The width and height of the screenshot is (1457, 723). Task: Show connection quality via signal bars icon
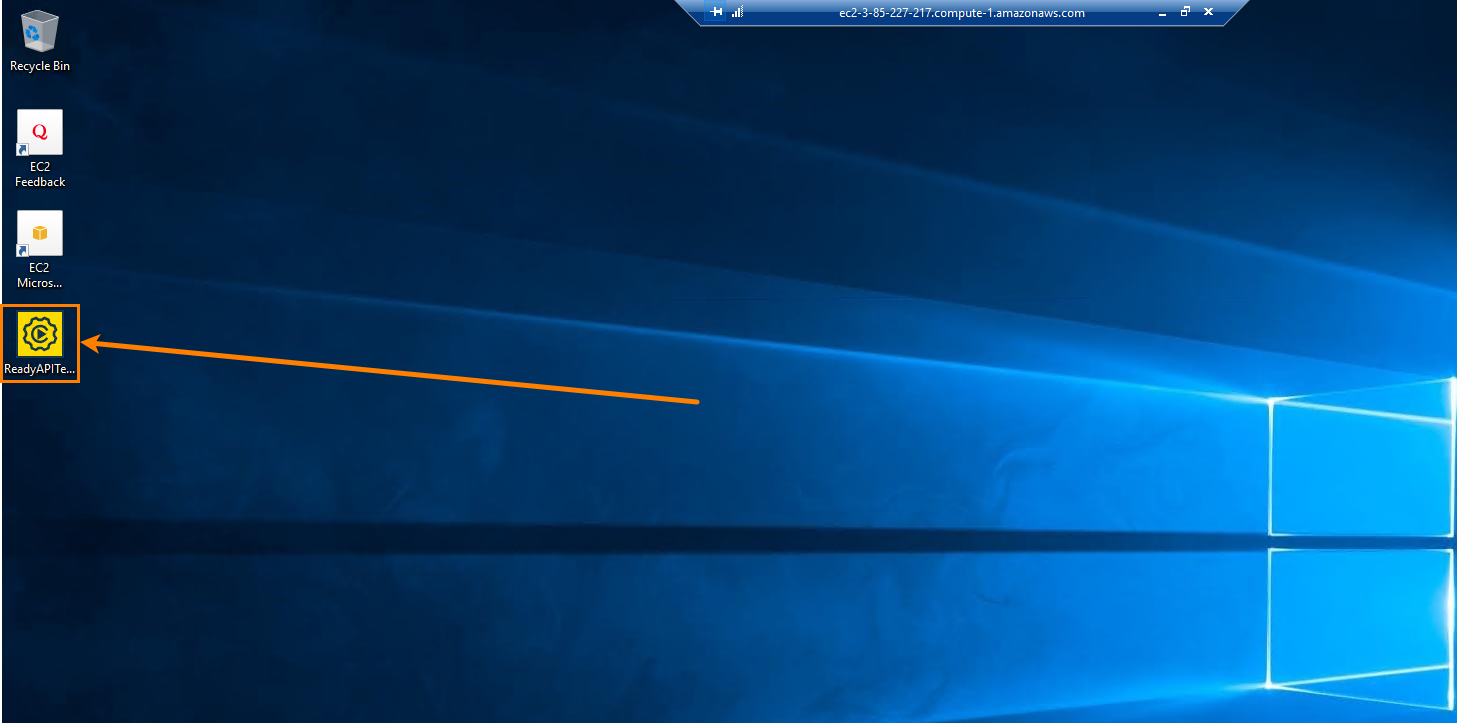click(x=738, y=12)
